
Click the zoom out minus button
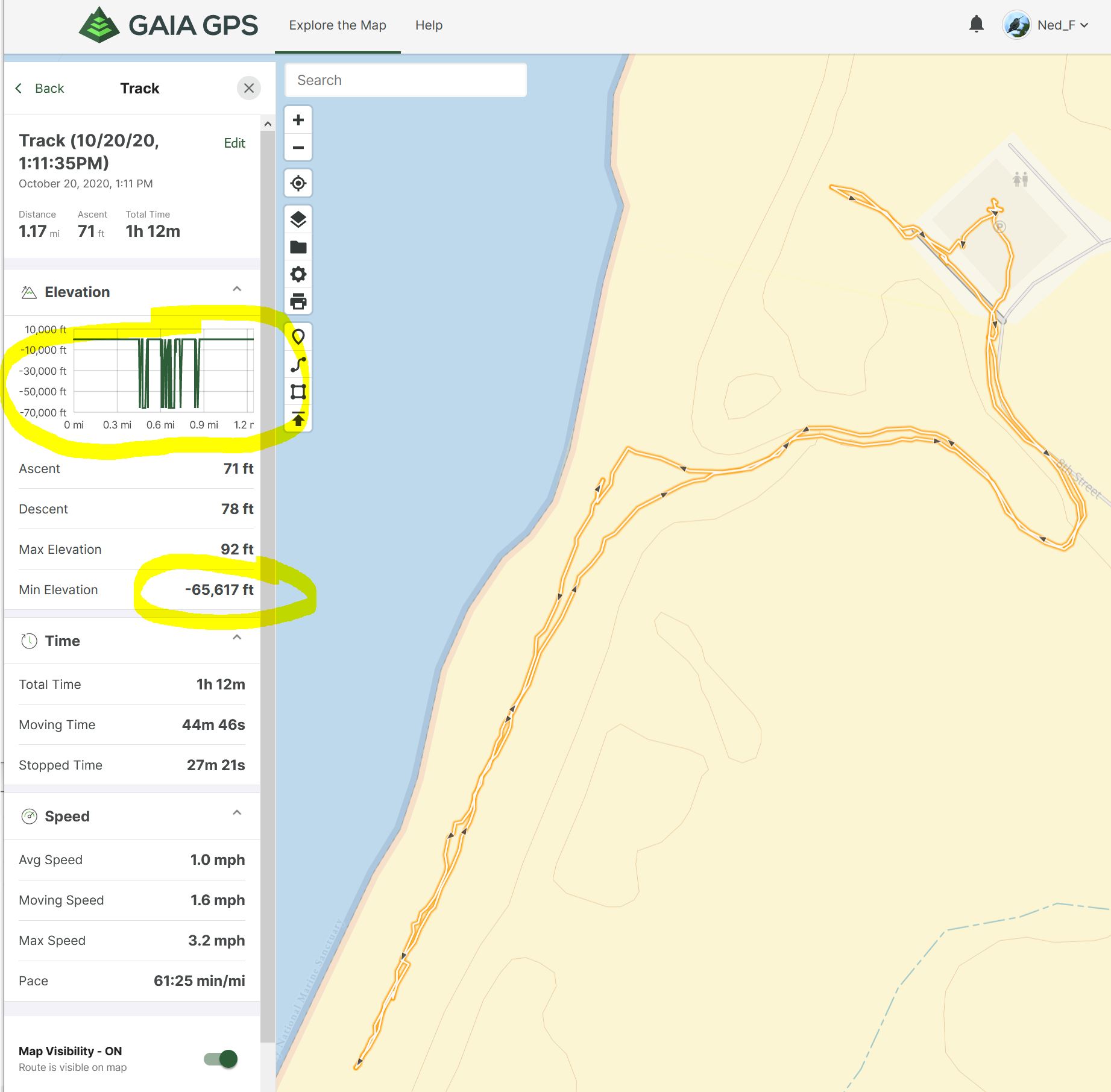click(298, 148)
